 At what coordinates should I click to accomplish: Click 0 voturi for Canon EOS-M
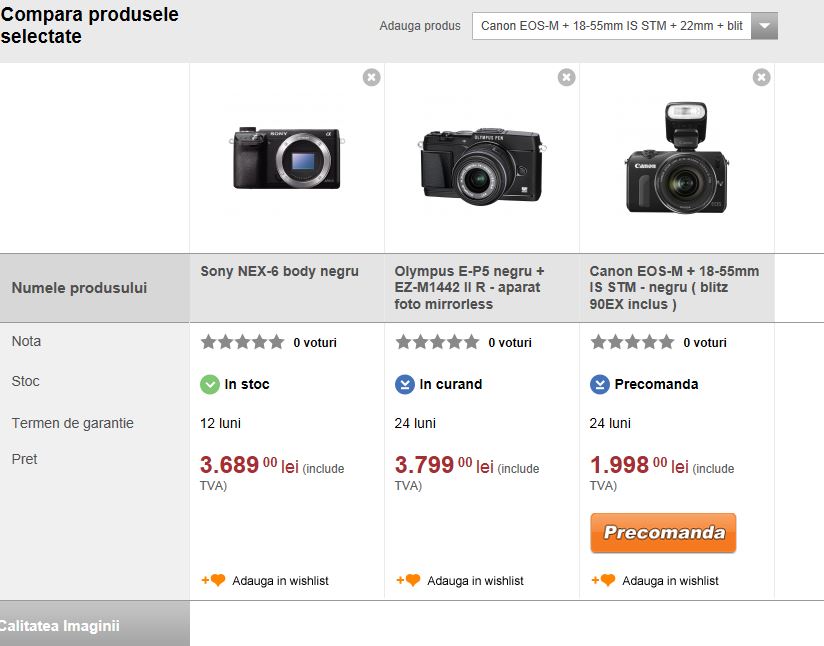click(705, 343)
